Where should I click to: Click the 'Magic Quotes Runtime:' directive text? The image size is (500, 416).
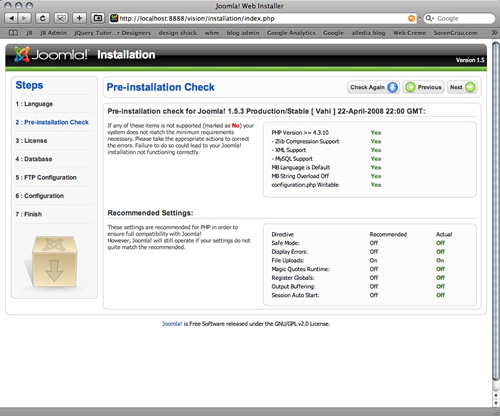click(x=300, y=269)
